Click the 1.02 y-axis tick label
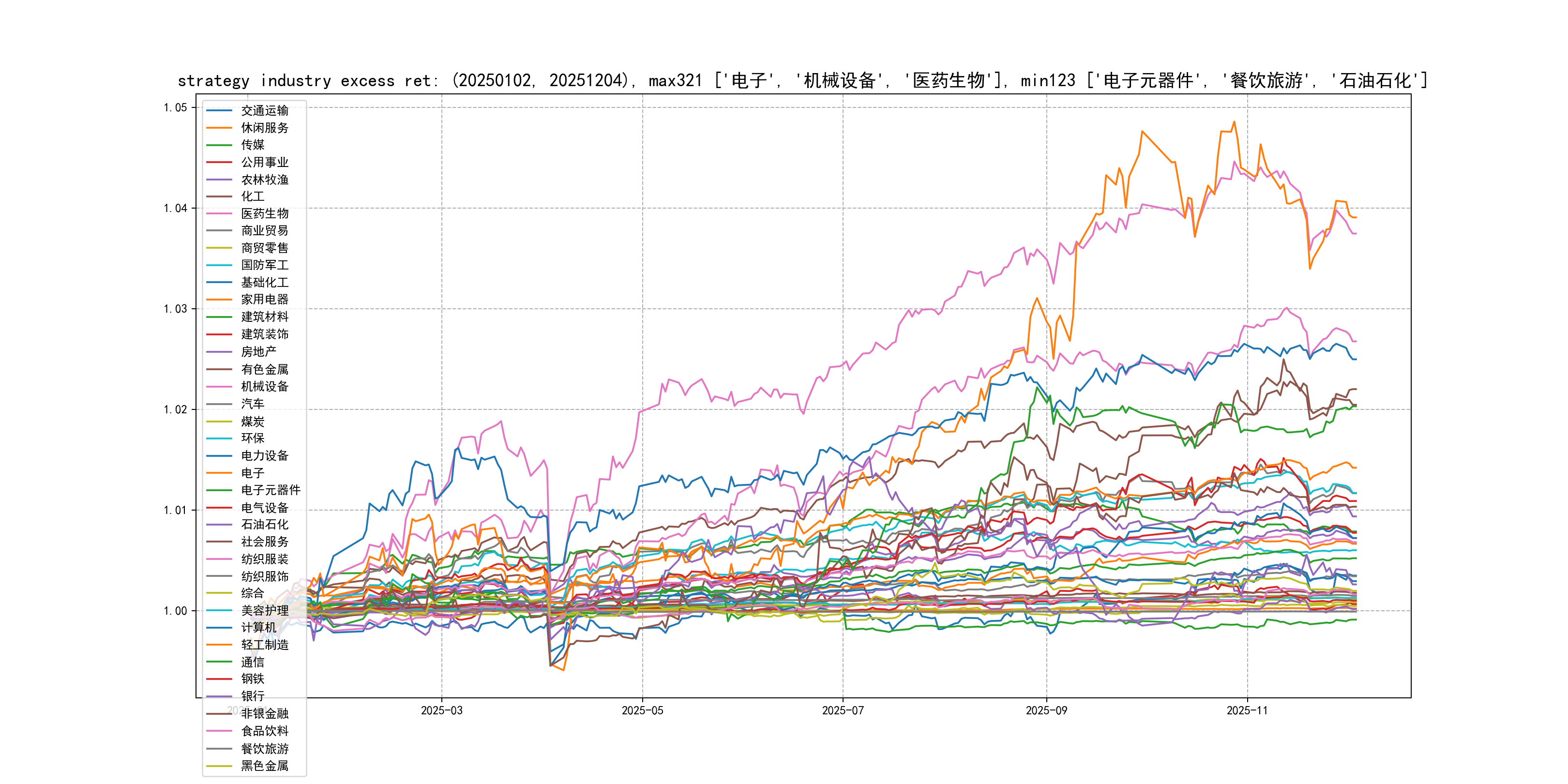This screenshot has height=784, width=1568. [x=175, y=409]
